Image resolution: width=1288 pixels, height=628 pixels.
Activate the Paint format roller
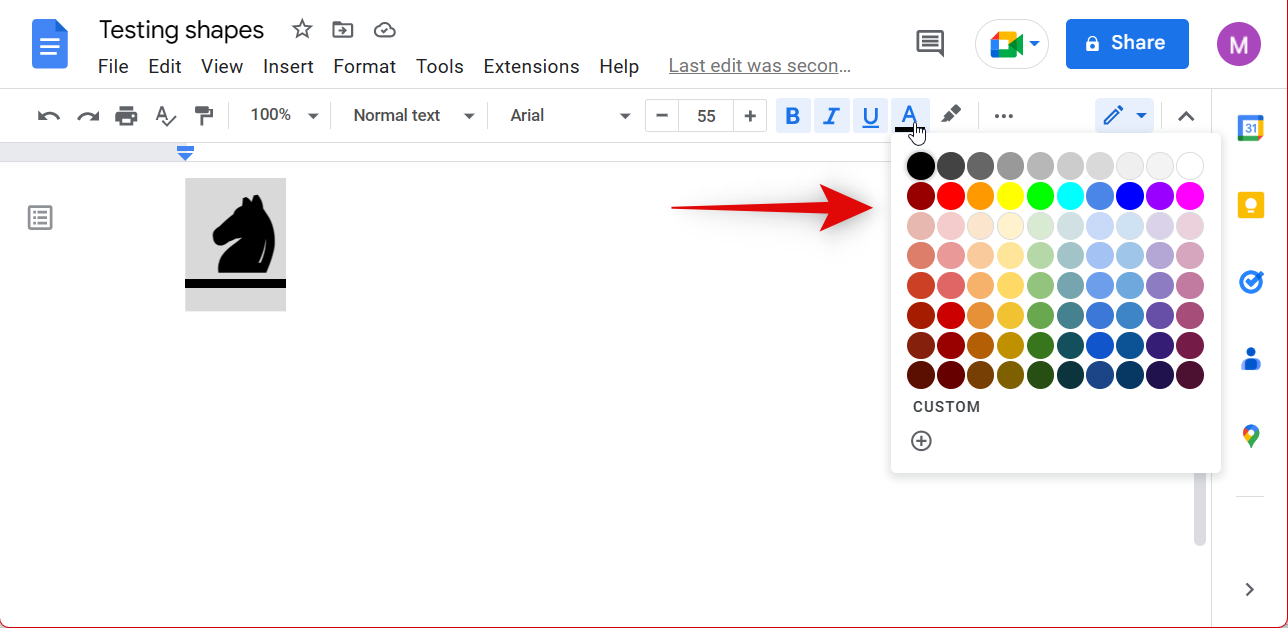(x=204, y=116)
